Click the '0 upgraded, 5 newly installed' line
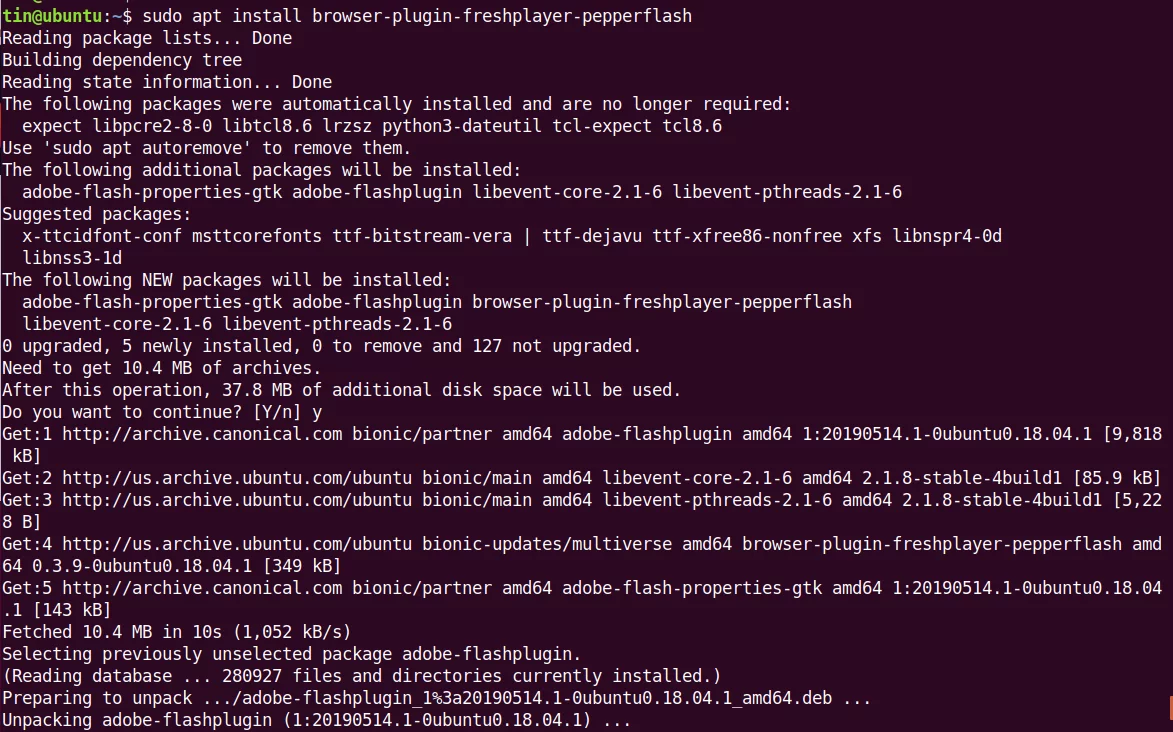Viewport: 1173px width, 732px height. [322, 346]
